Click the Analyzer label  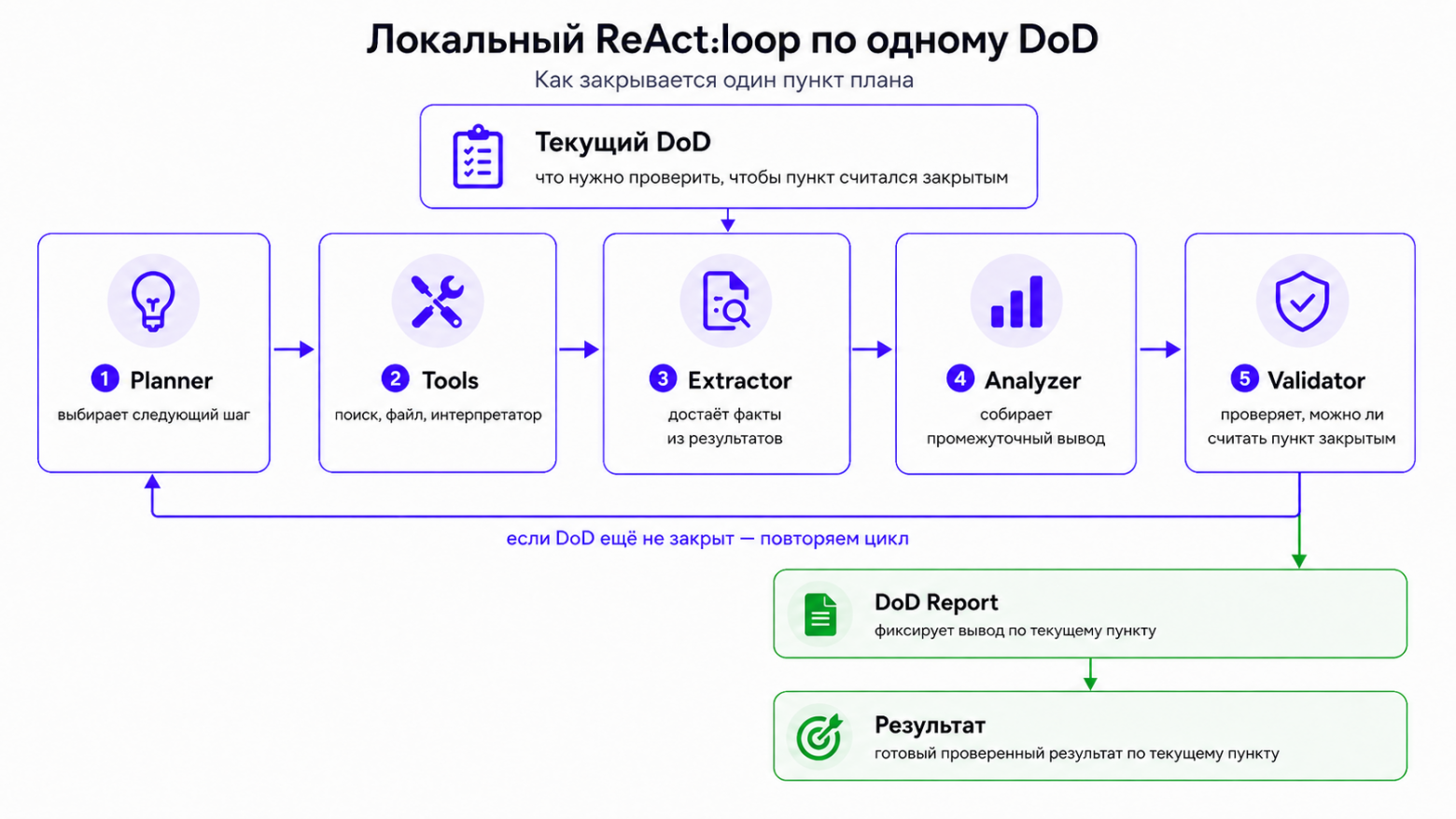(1032, 380)
